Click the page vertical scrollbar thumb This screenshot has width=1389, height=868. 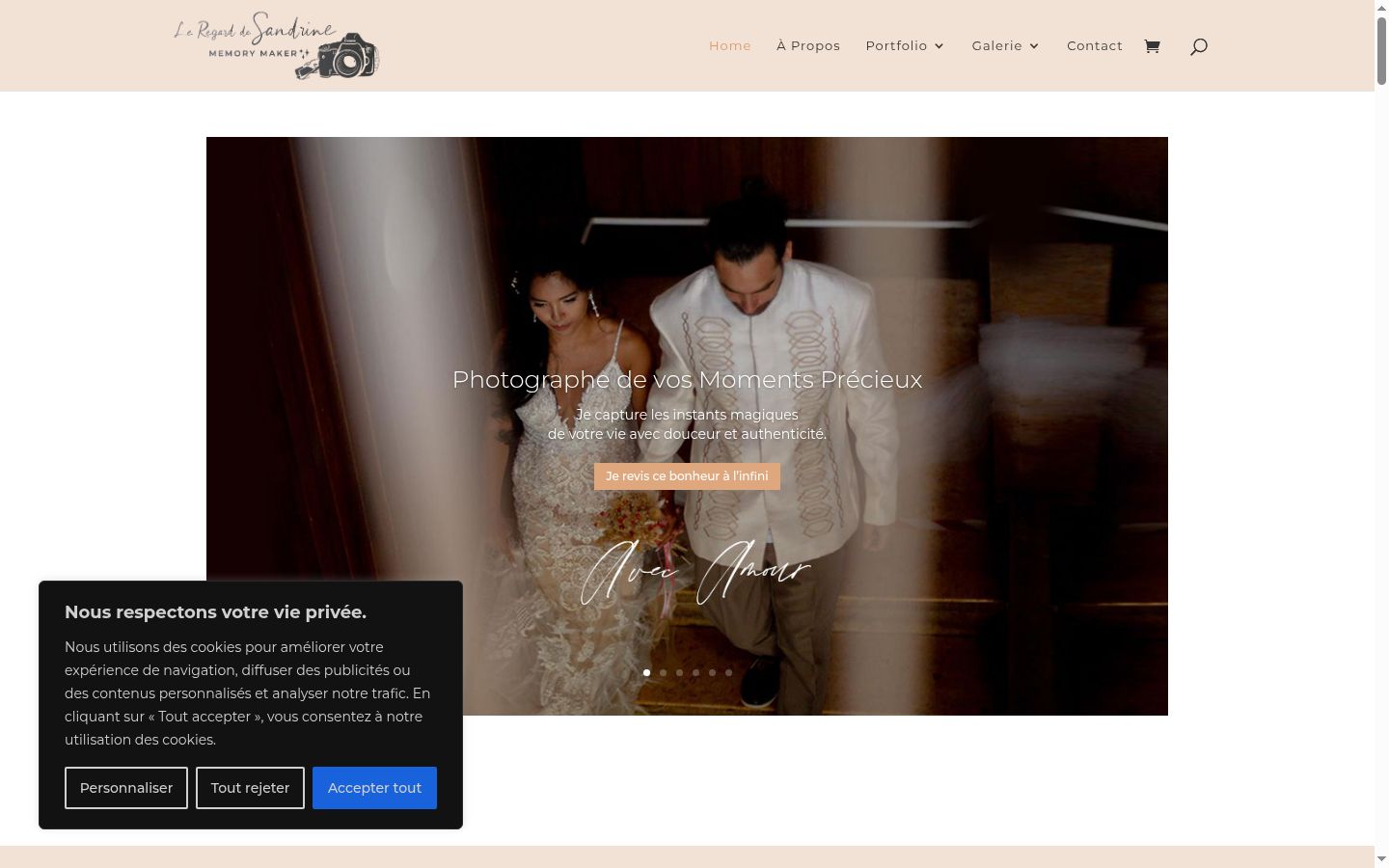pos(1381,51)
